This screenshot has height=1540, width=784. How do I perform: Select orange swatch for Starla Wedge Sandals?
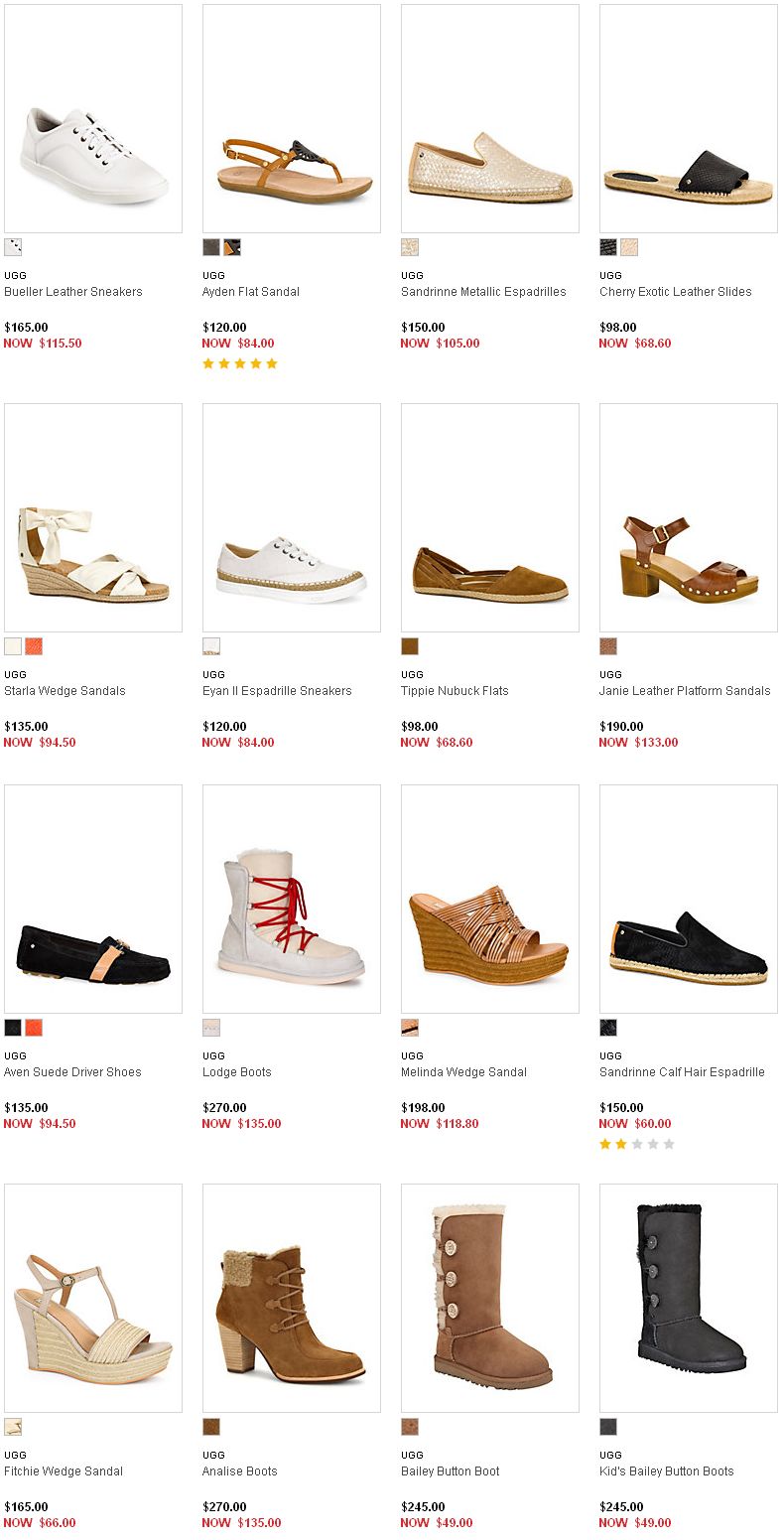[34, 646]
